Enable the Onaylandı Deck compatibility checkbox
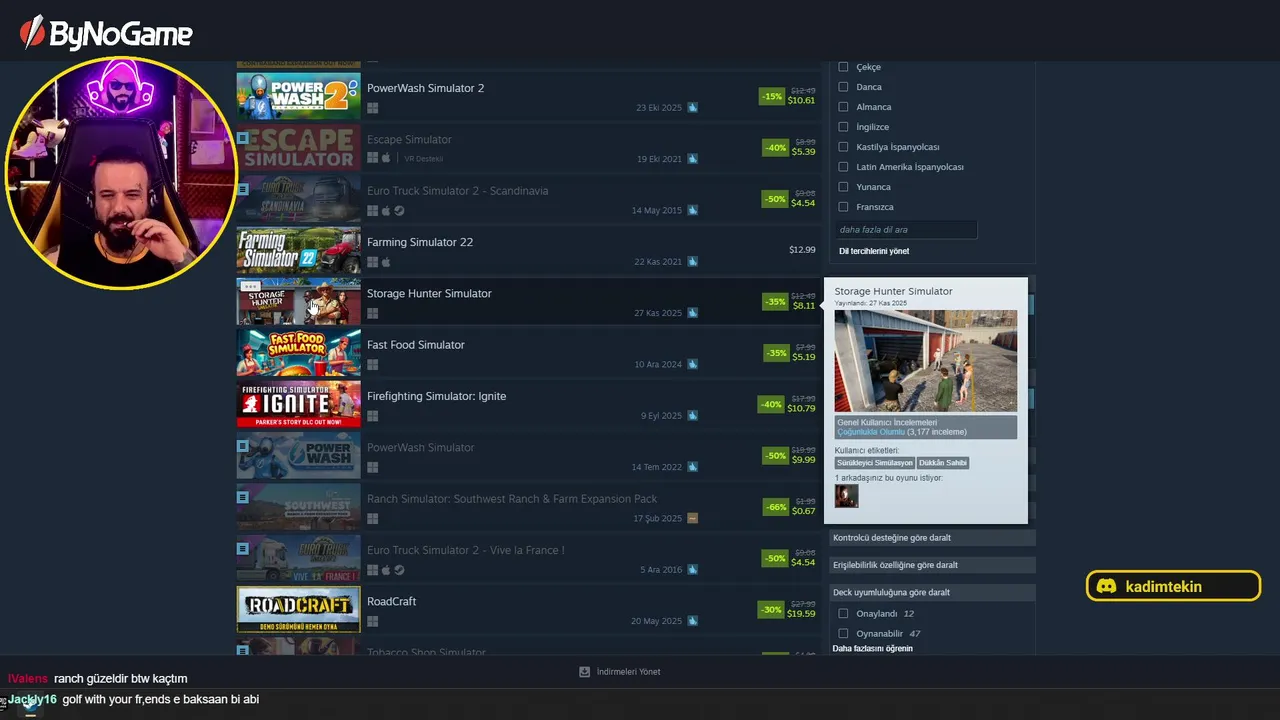The height and width of the screenshot is (720, 1280). (x=843, y=614)
